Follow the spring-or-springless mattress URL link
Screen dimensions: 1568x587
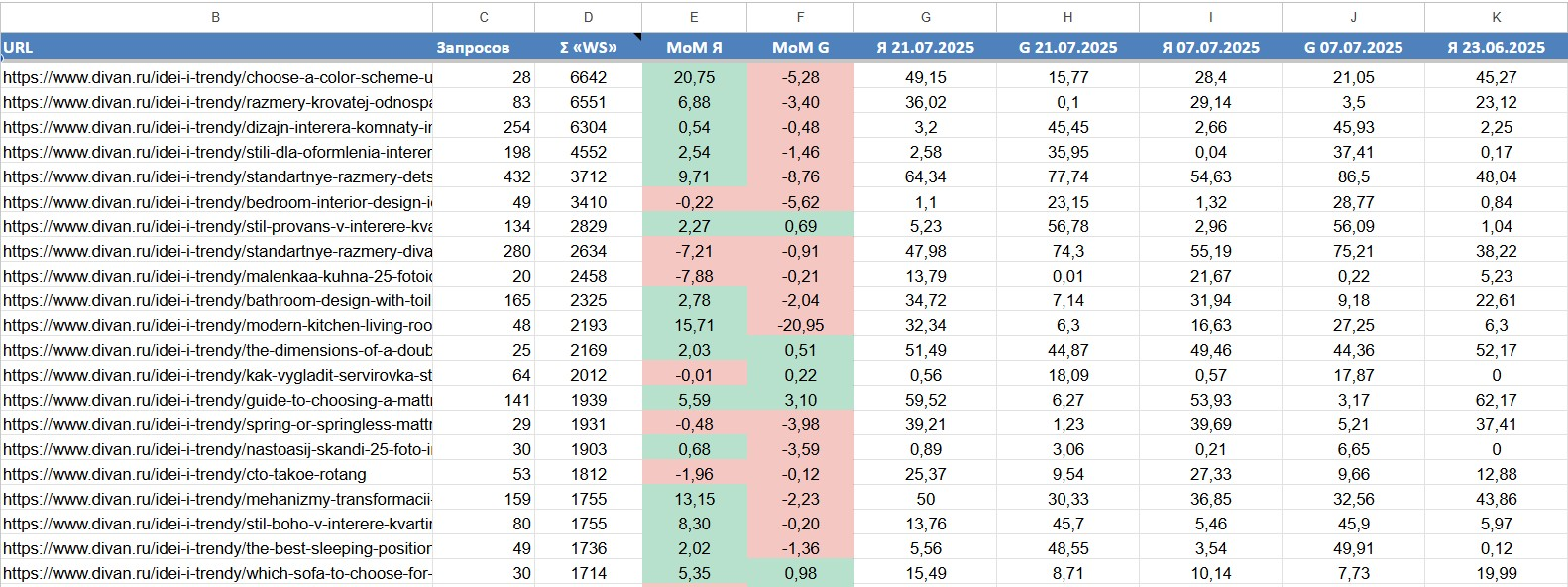pyautogui.click(x=218, y=424)
